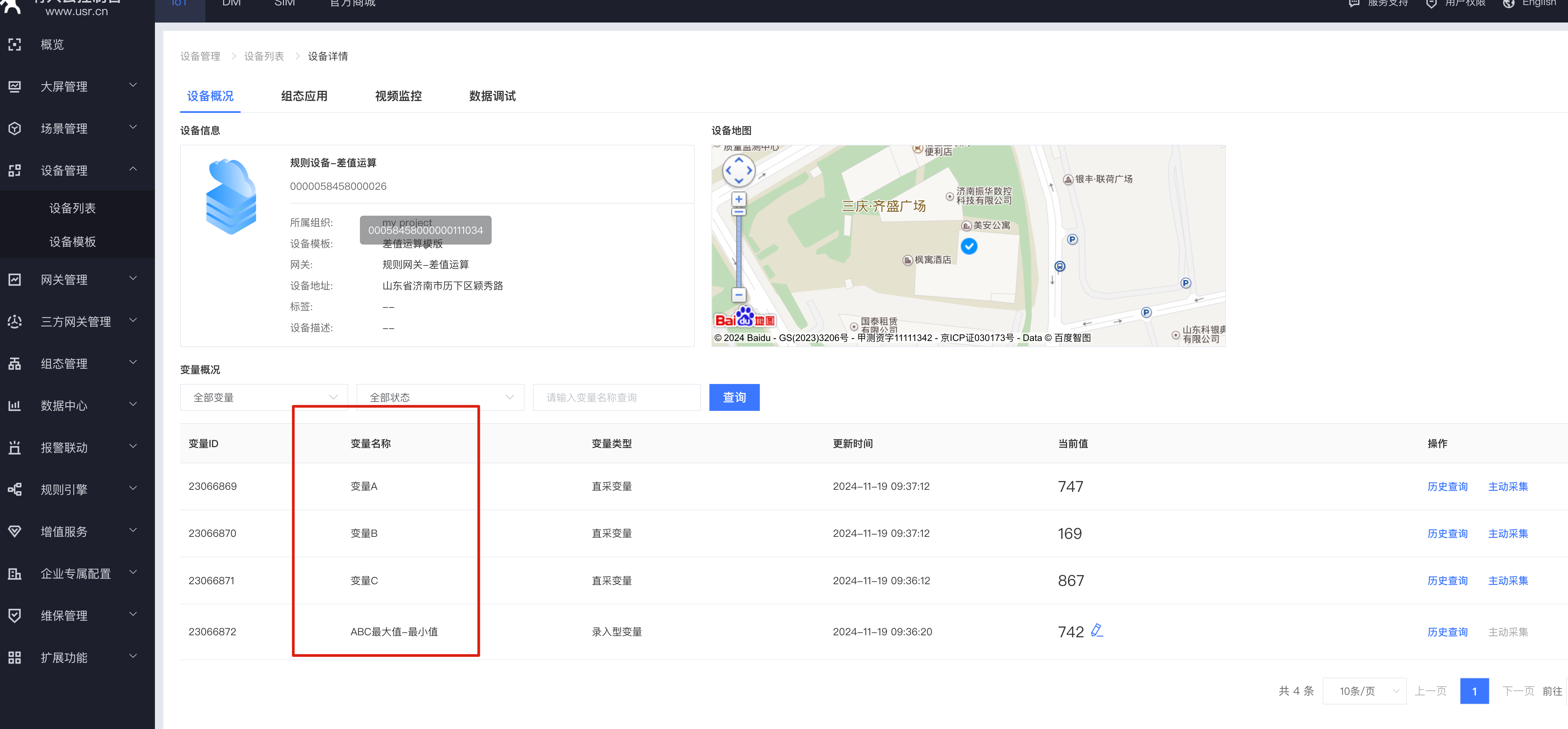Click the 报警联动 alarm icon
This screenshot has width=1568, height=729.
[14, 447]
